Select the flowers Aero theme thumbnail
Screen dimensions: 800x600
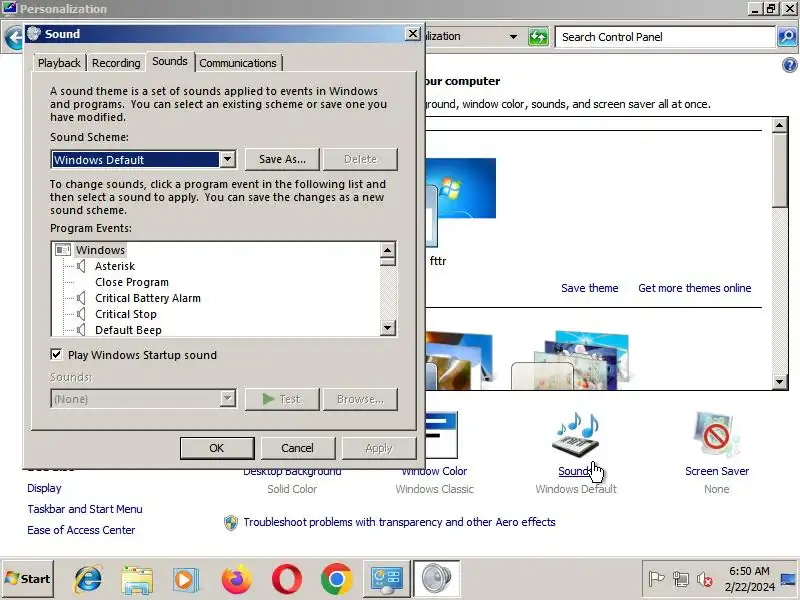571,360
